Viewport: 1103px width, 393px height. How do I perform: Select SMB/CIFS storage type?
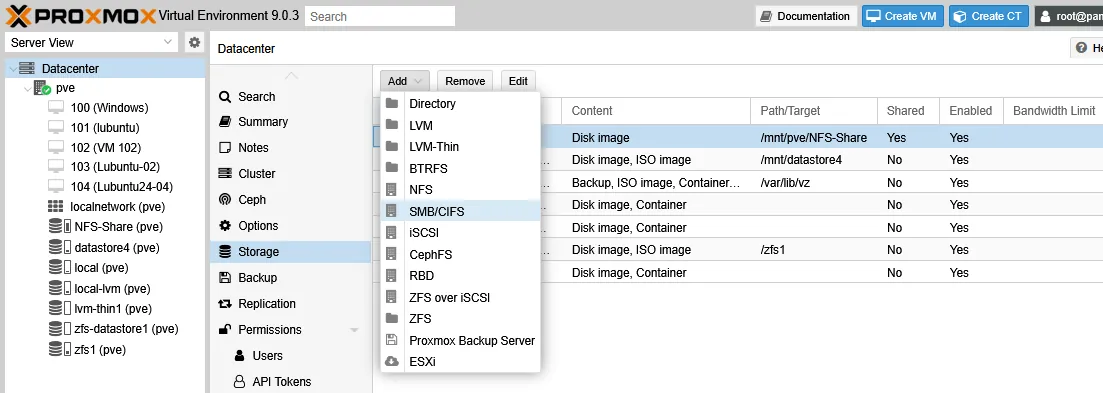point(460,211)
